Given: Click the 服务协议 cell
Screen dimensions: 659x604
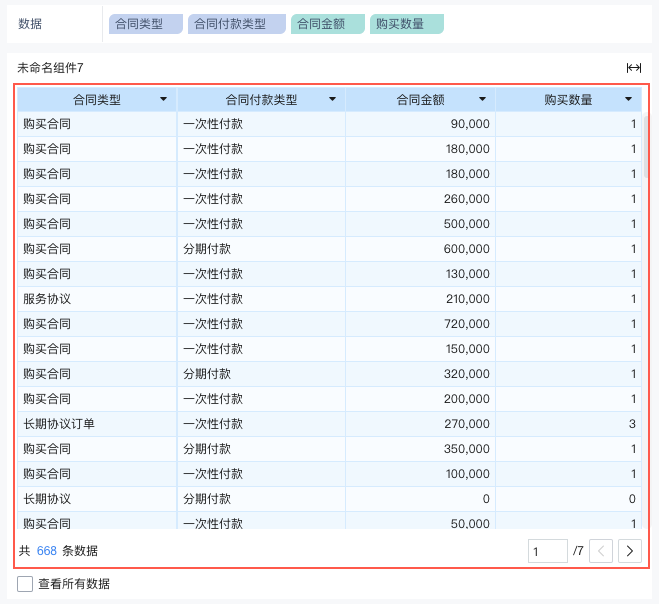Looking at the screenshot, I should (x=97, y=299).
